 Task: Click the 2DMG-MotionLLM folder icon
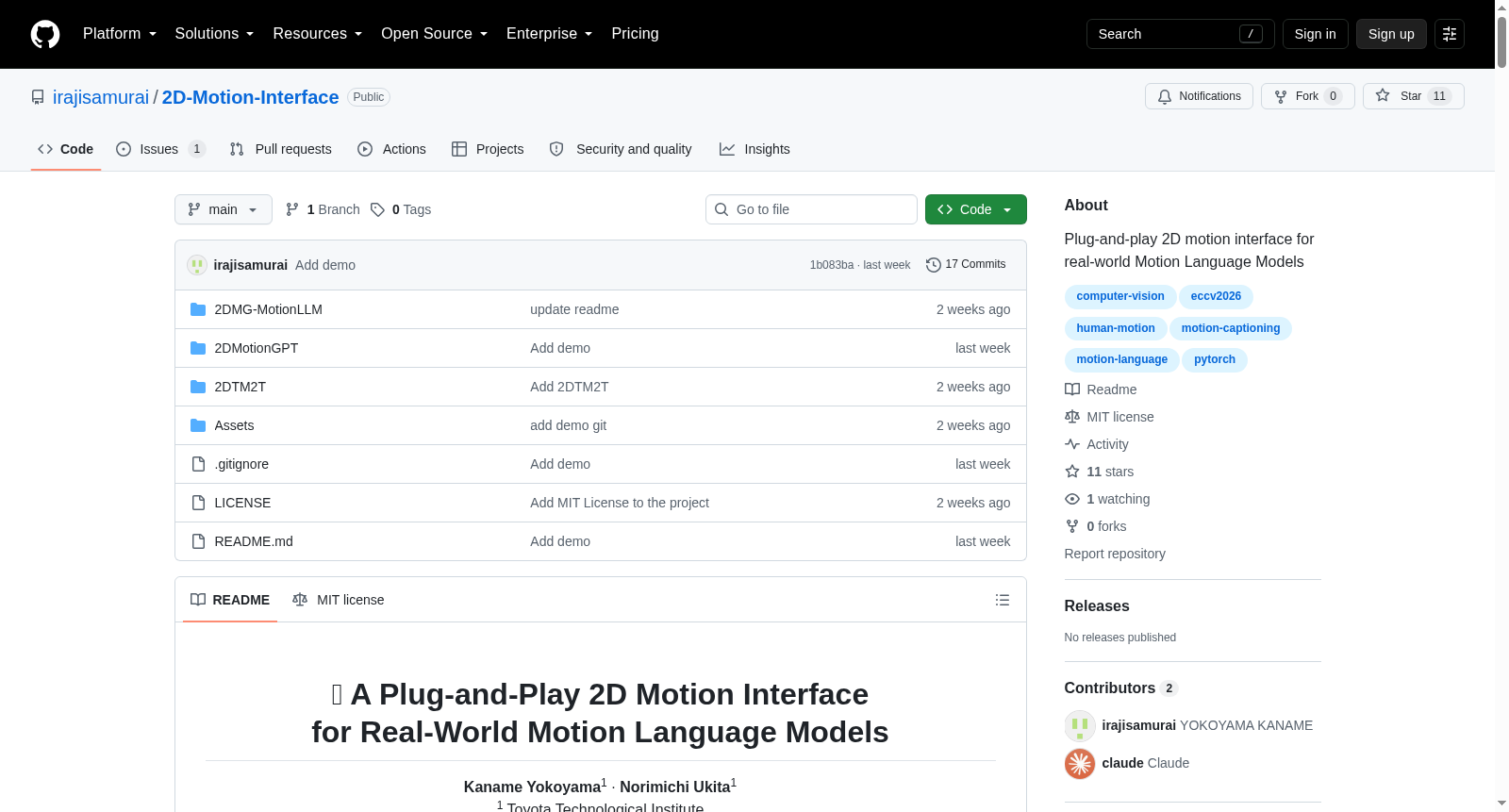(198, 309)
